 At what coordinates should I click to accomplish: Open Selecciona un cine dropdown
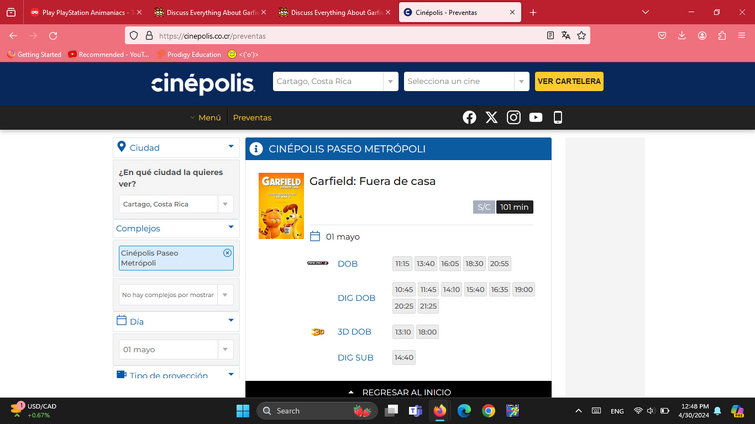466,81
